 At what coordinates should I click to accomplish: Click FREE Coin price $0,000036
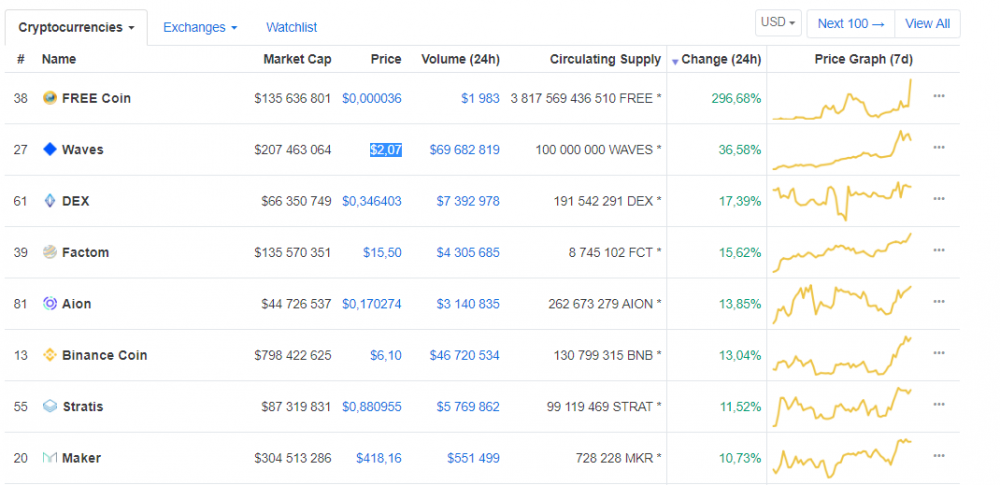(x=372, y=98)
